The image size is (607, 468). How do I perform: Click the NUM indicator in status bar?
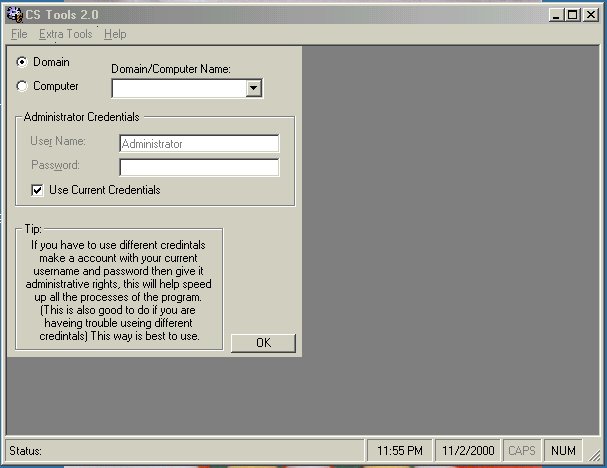point(564,451)
